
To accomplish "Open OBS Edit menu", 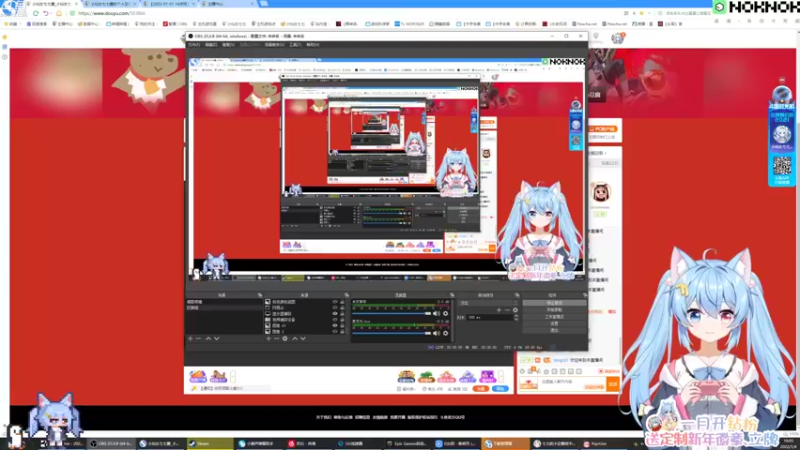I will (211, 45).
